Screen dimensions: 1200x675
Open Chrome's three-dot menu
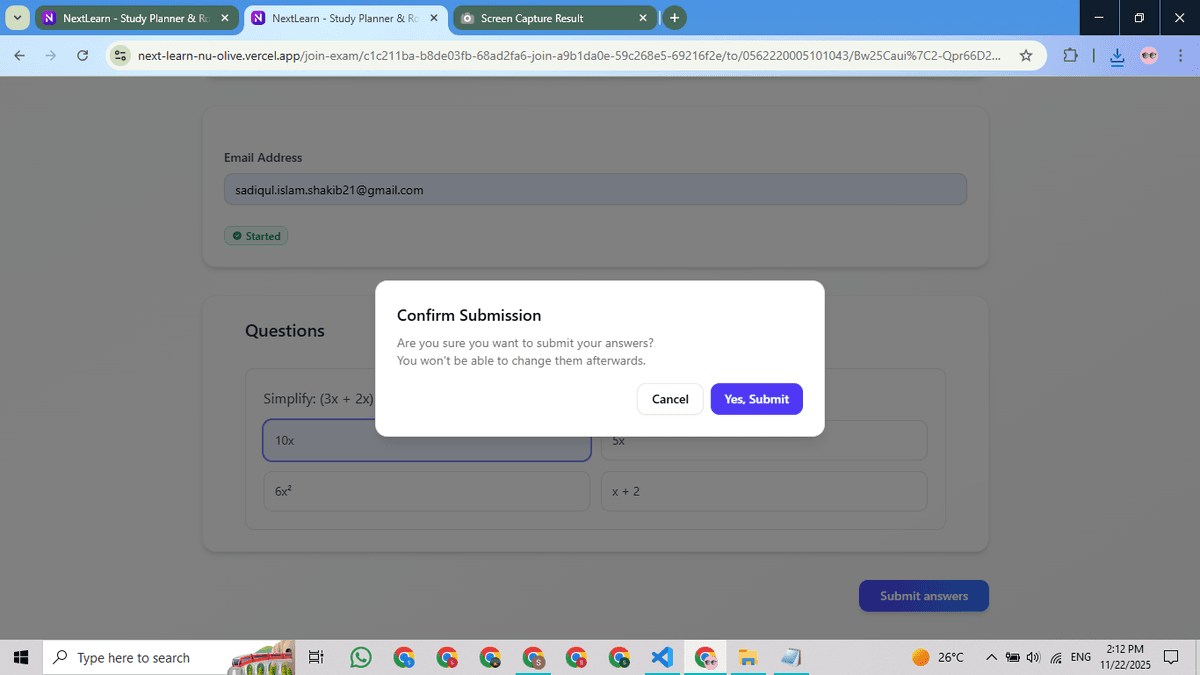[1181, 56]
